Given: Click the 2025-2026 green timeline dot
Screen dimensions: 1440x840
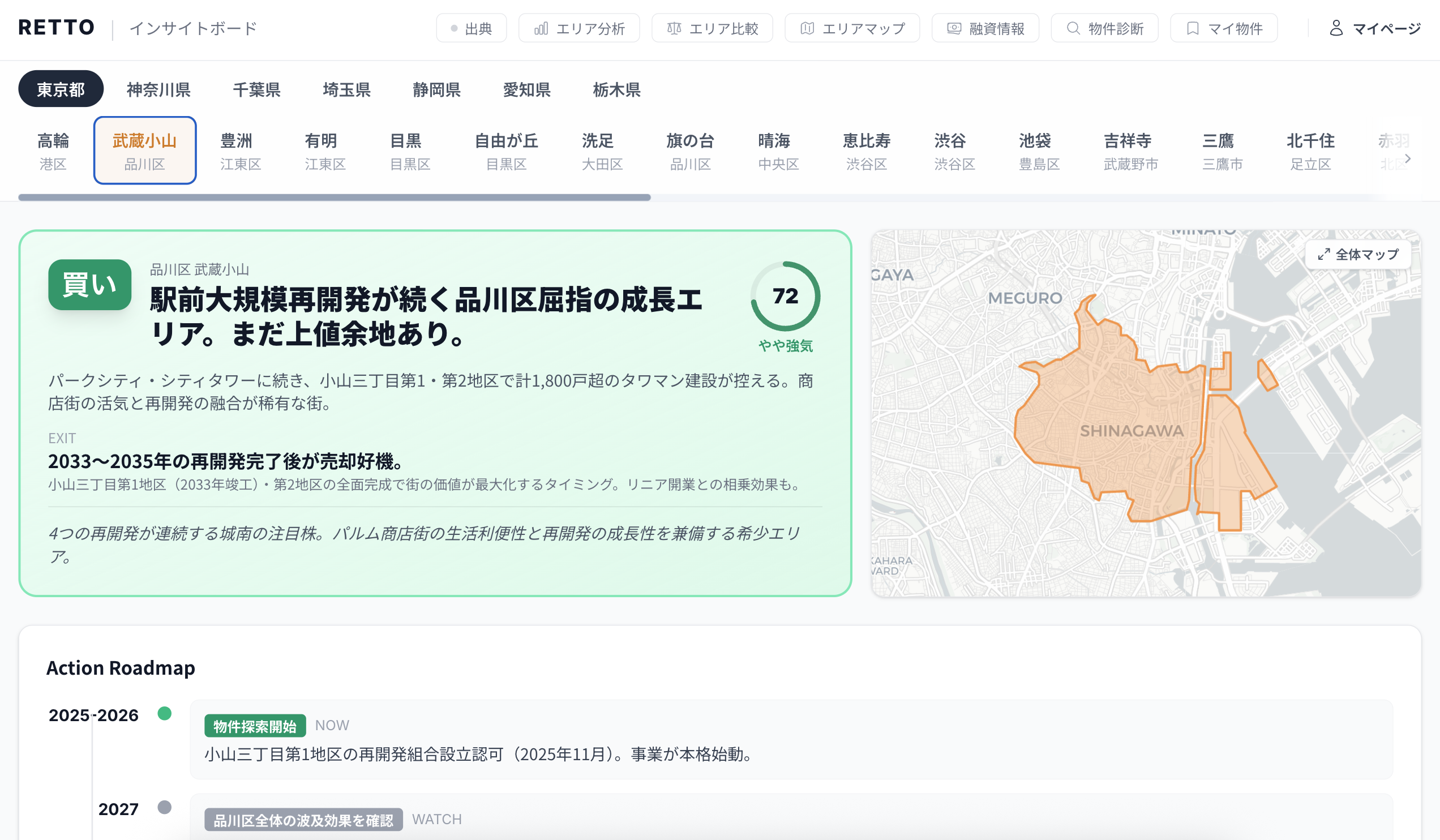Looking at the screenshot, I should (x=165, y=713).
